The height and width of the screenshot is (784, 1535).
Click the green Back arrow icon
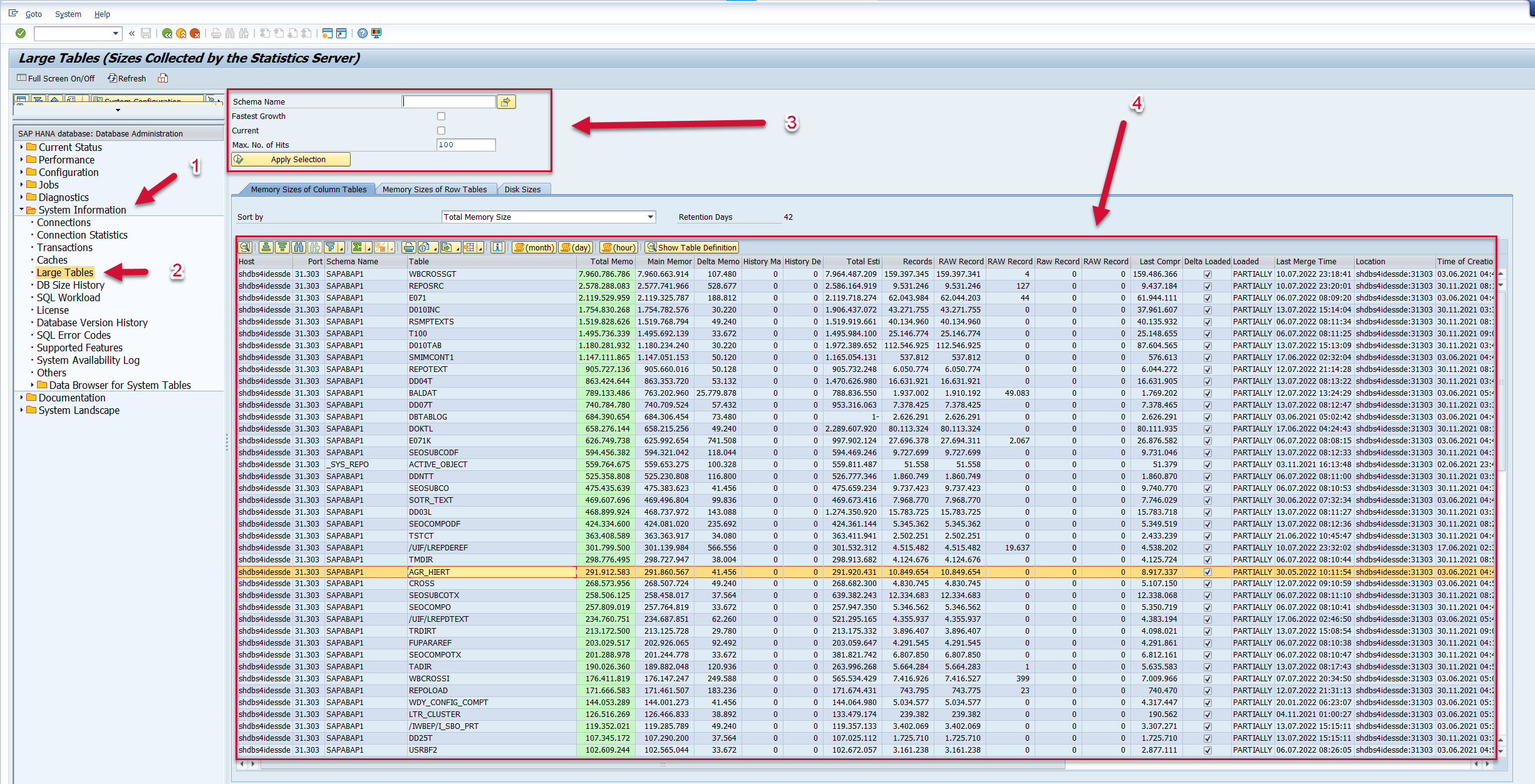[x=167, y=33]
